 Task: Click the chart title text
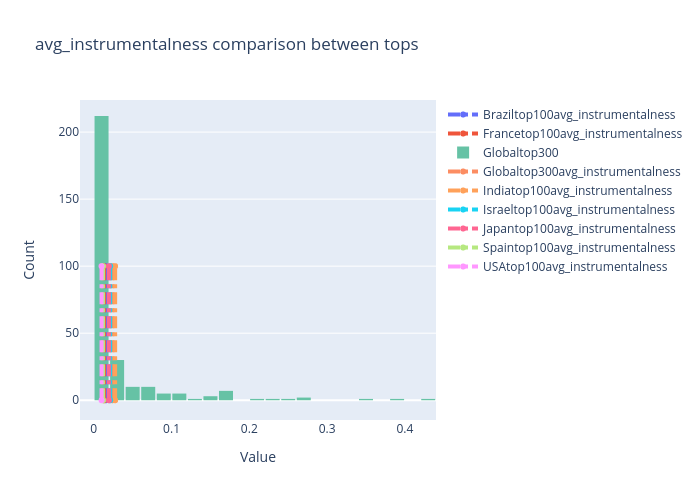pyautogui.click(x=226, y=45)
